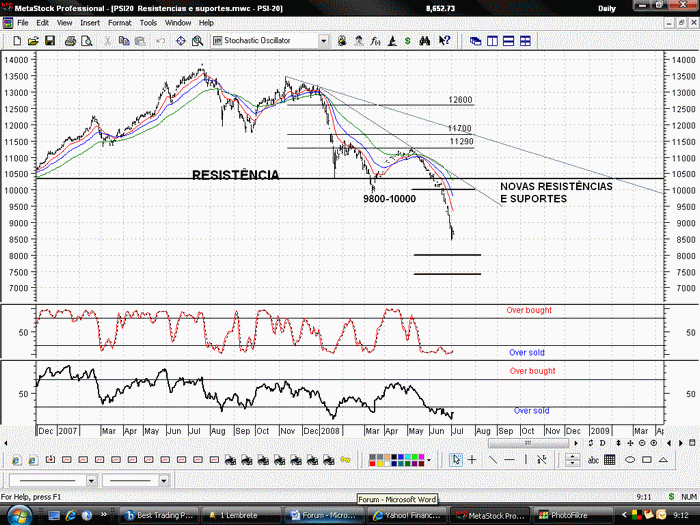700x525 pixels.
Task: Select the crosshair pointer tool
Action: (x=472, y=459)
